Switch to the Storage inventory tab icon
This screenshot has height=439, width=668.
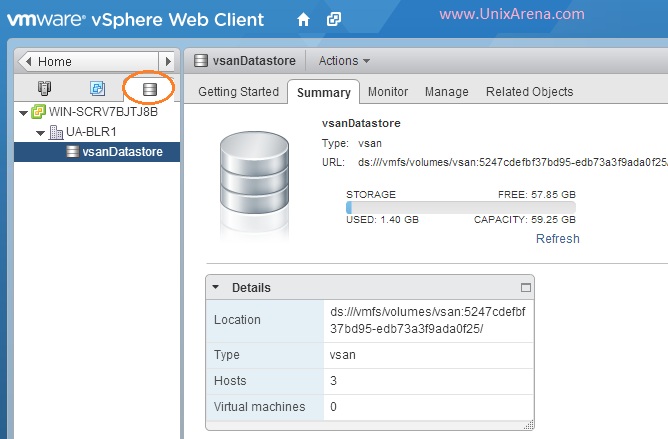150,89
